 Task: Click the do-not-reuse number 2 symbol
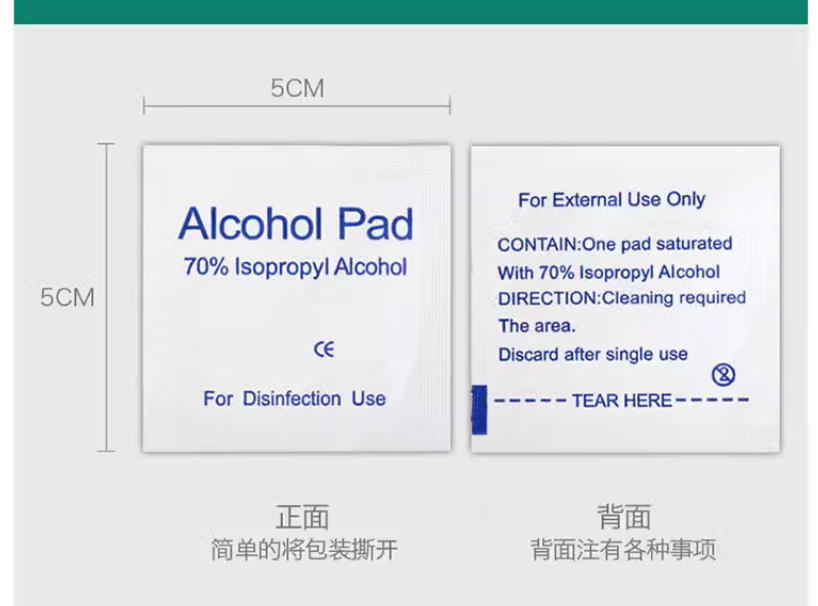pyautogui.click(x=723, y=375)
